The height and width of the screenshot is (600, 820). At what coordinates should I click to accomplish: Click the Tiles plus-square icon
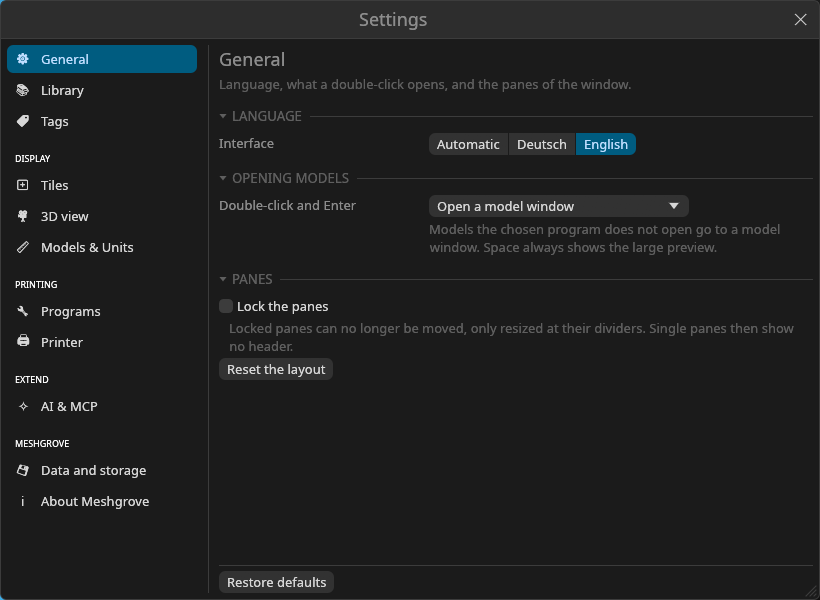[x=22, y=185]
